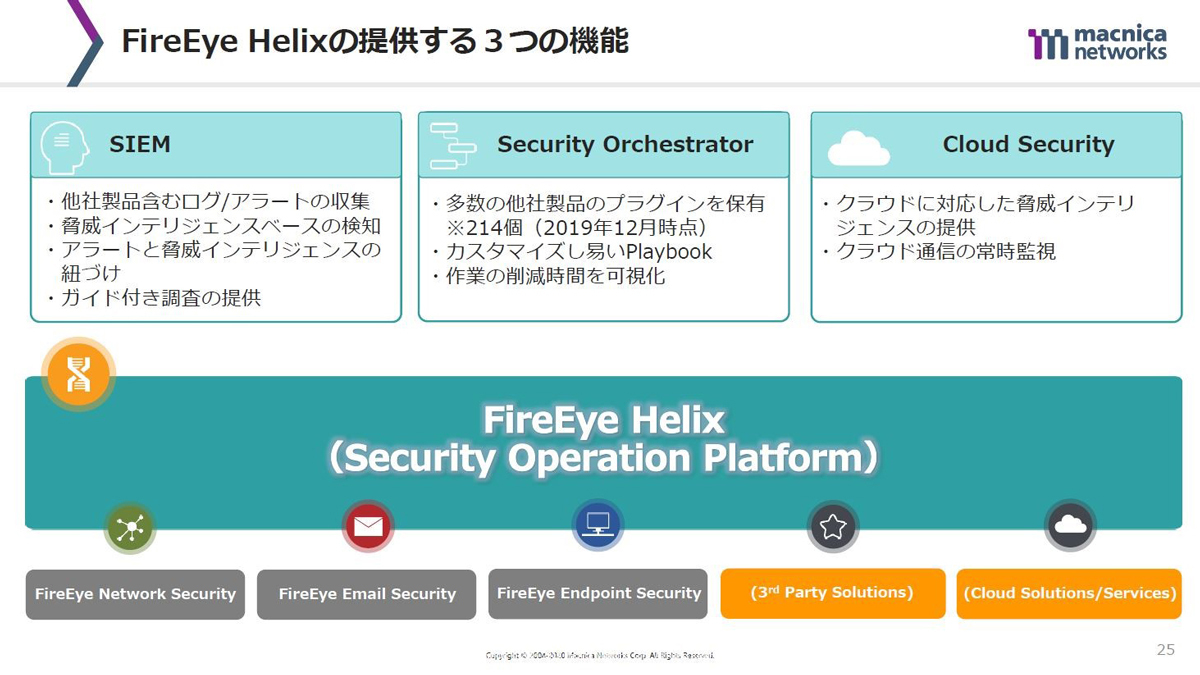Click the Security Orchestrator header title

[x=625, y=144]
